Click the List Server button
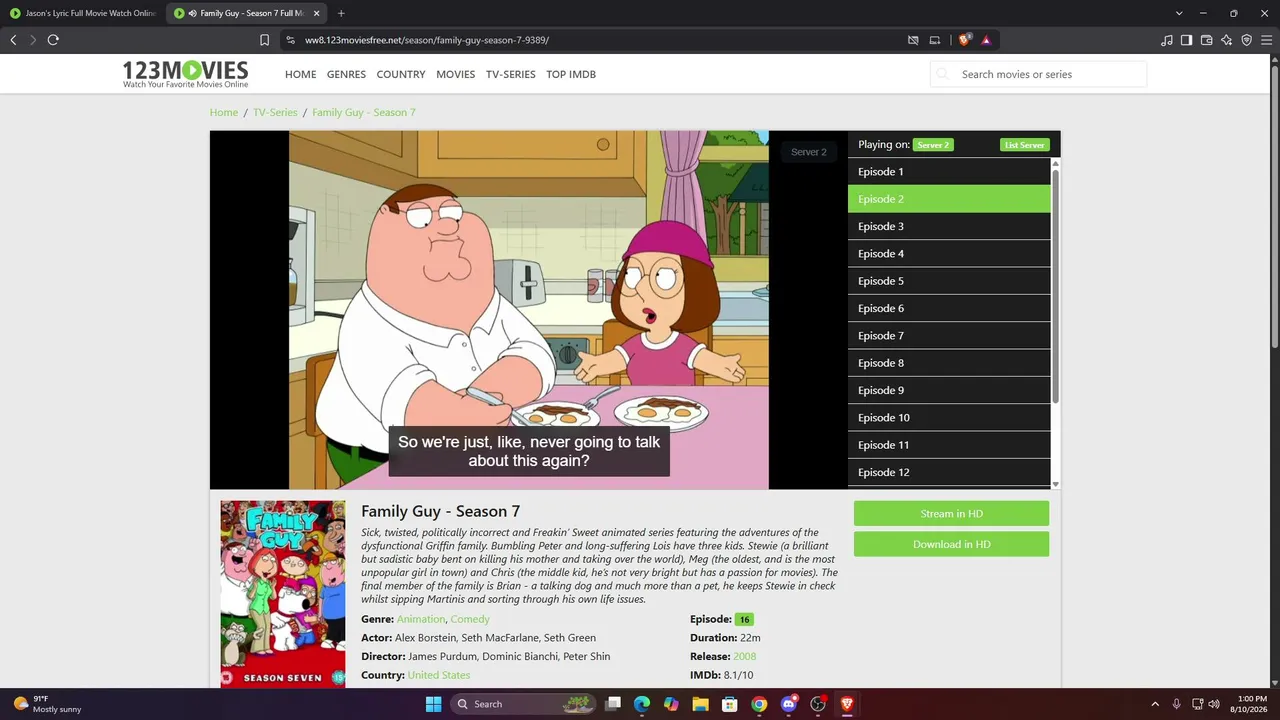Image resolution: width=1280 pixels, height=720 pixels. pyautogui.click(x=1025, y=145)
